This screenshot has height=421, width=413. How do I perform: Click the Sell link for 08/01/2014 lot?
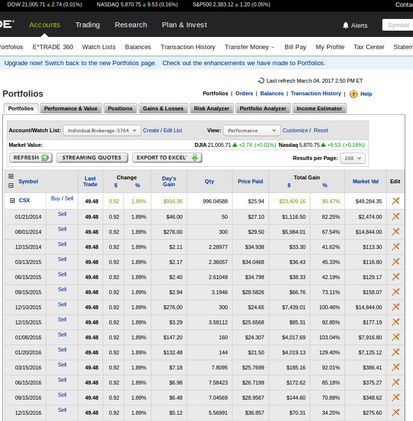[x=62, y=229]
